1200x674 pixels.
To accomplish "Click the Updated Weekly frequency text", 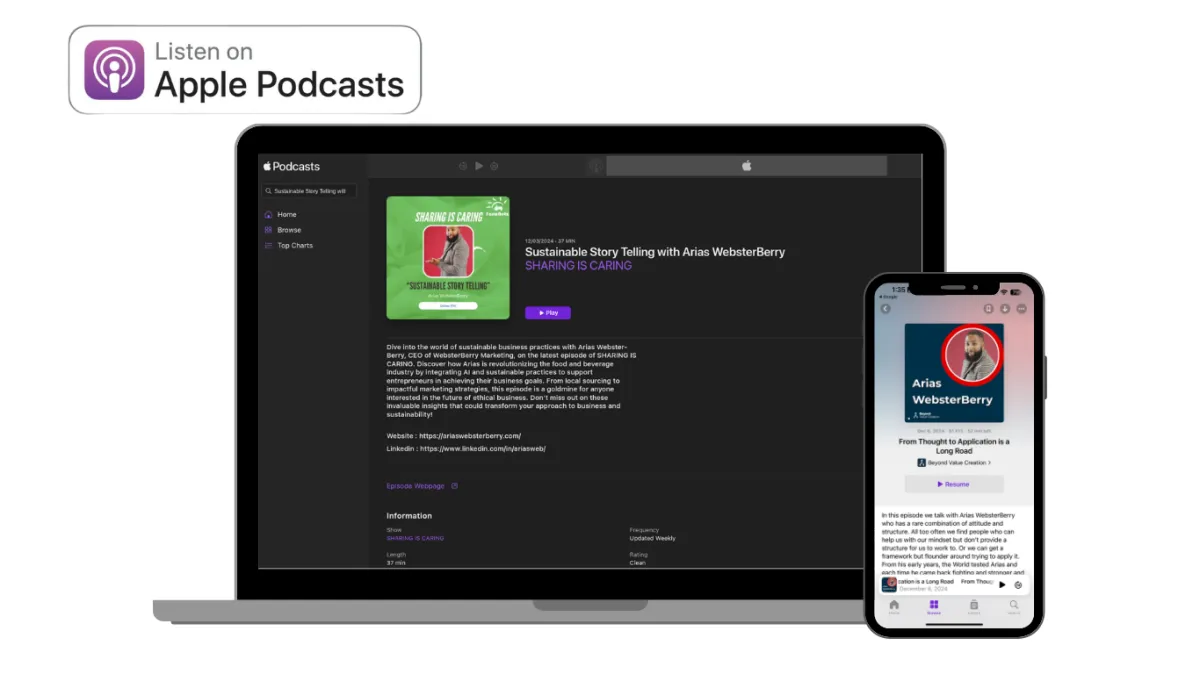I will (652, 538).
